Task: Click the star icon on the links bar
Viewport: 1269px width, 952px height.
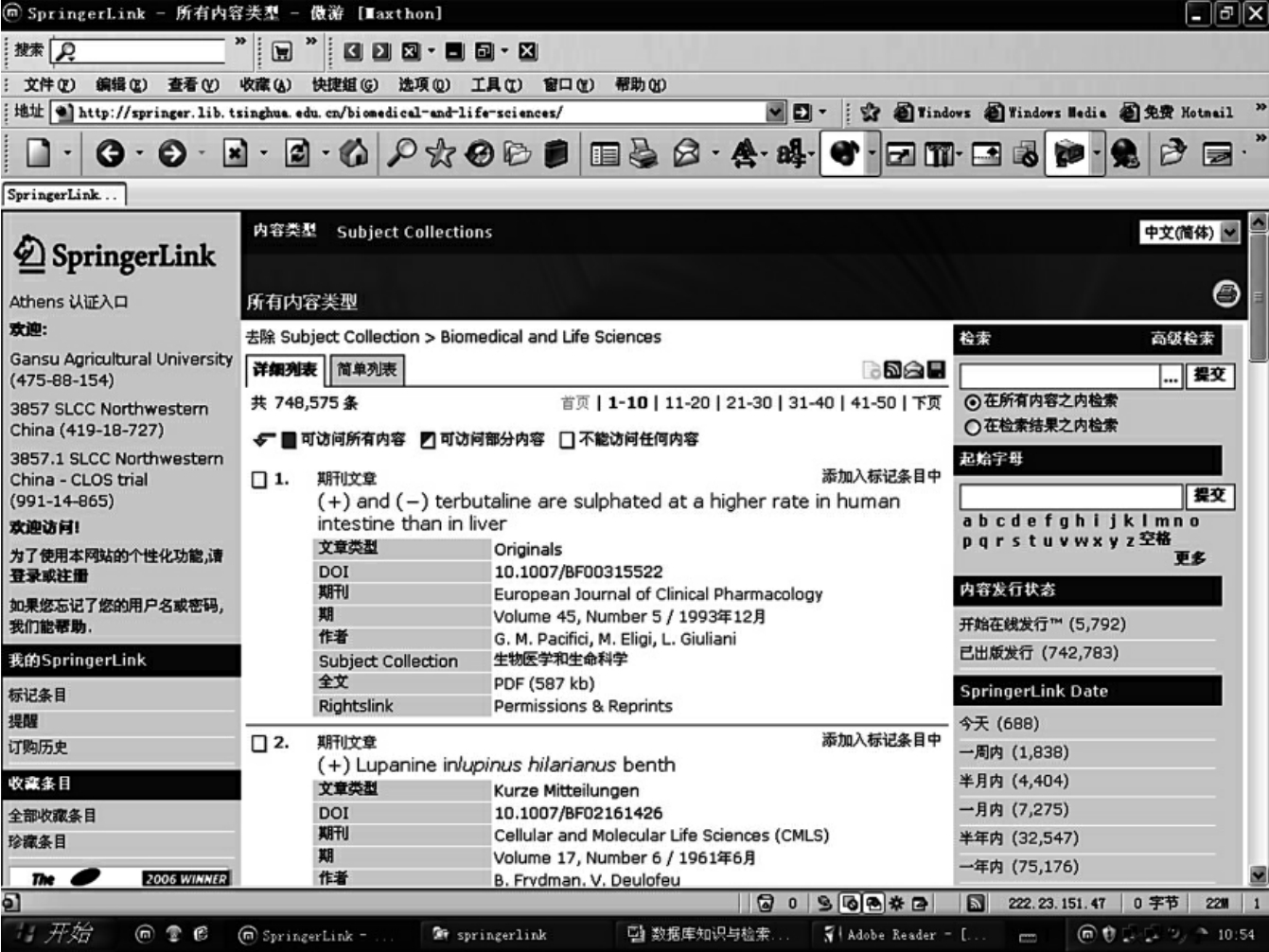Action: (870, 113)
